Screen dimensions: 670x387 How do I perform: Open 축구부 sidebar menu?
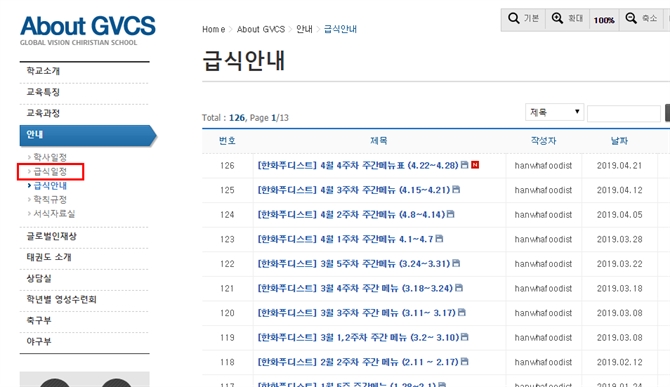click(39, 320)
